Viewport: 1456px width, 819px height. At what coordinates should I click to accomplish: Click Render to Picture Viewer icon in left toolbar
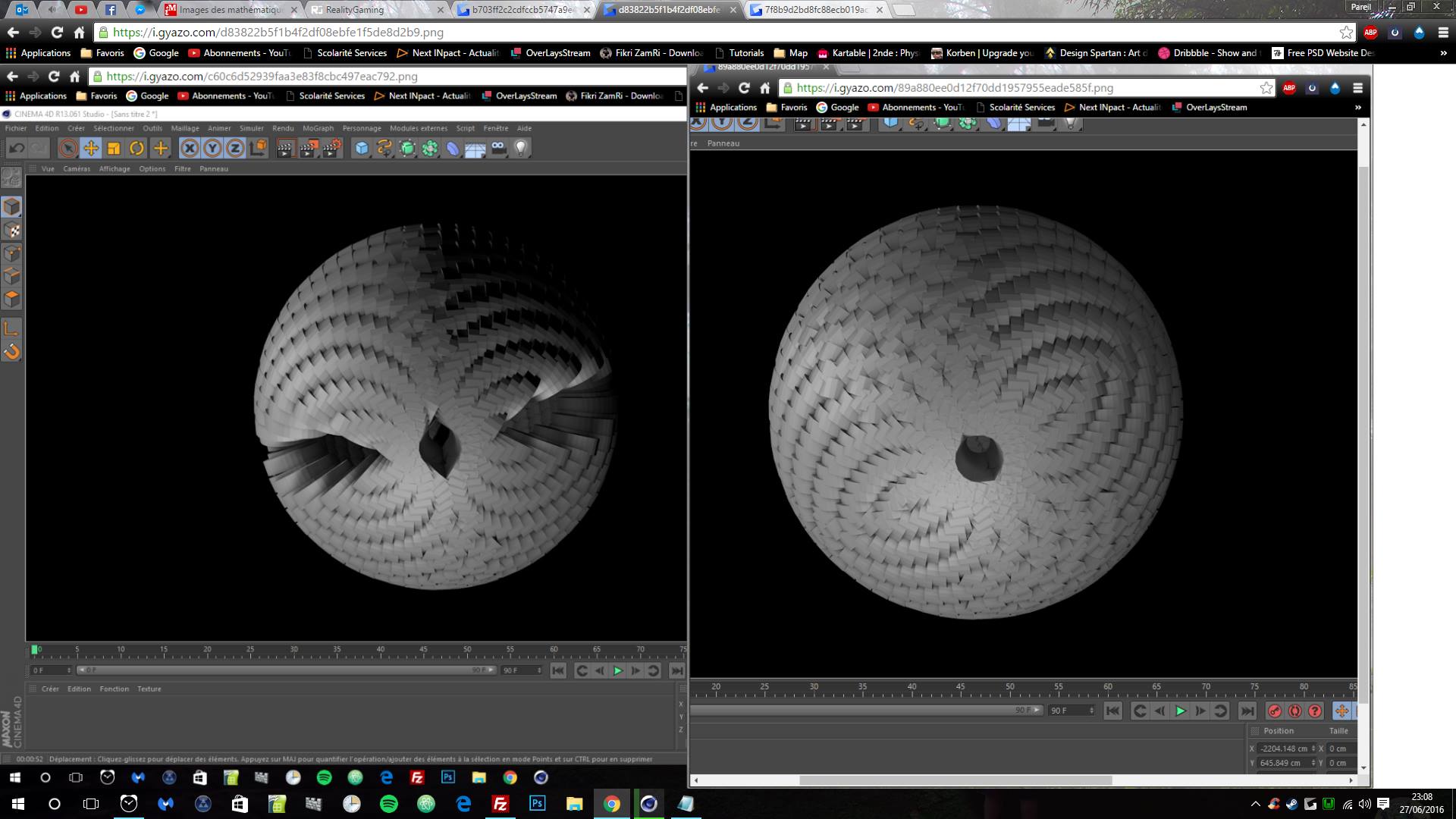(309, 148)
